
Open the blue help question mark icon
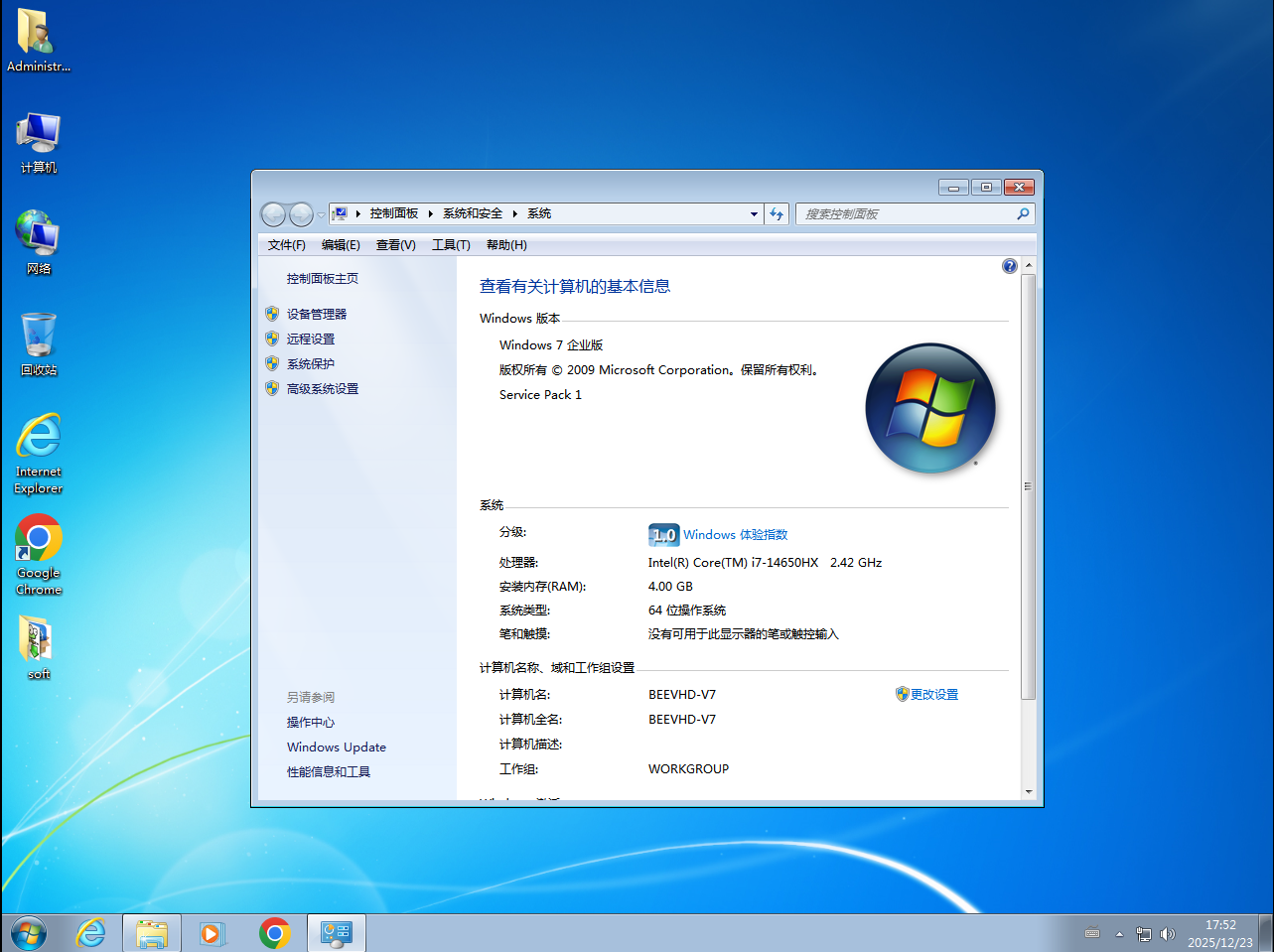[1009, 266]
